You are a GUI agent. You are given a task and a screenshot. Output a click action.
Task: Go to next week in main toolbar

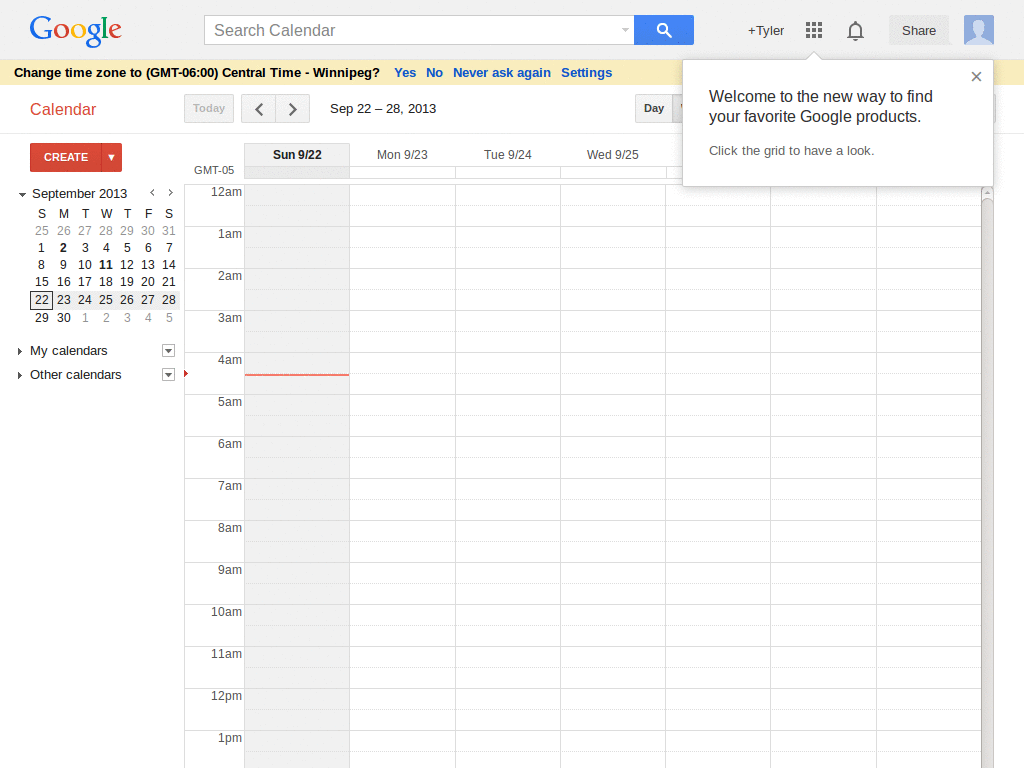293,108
